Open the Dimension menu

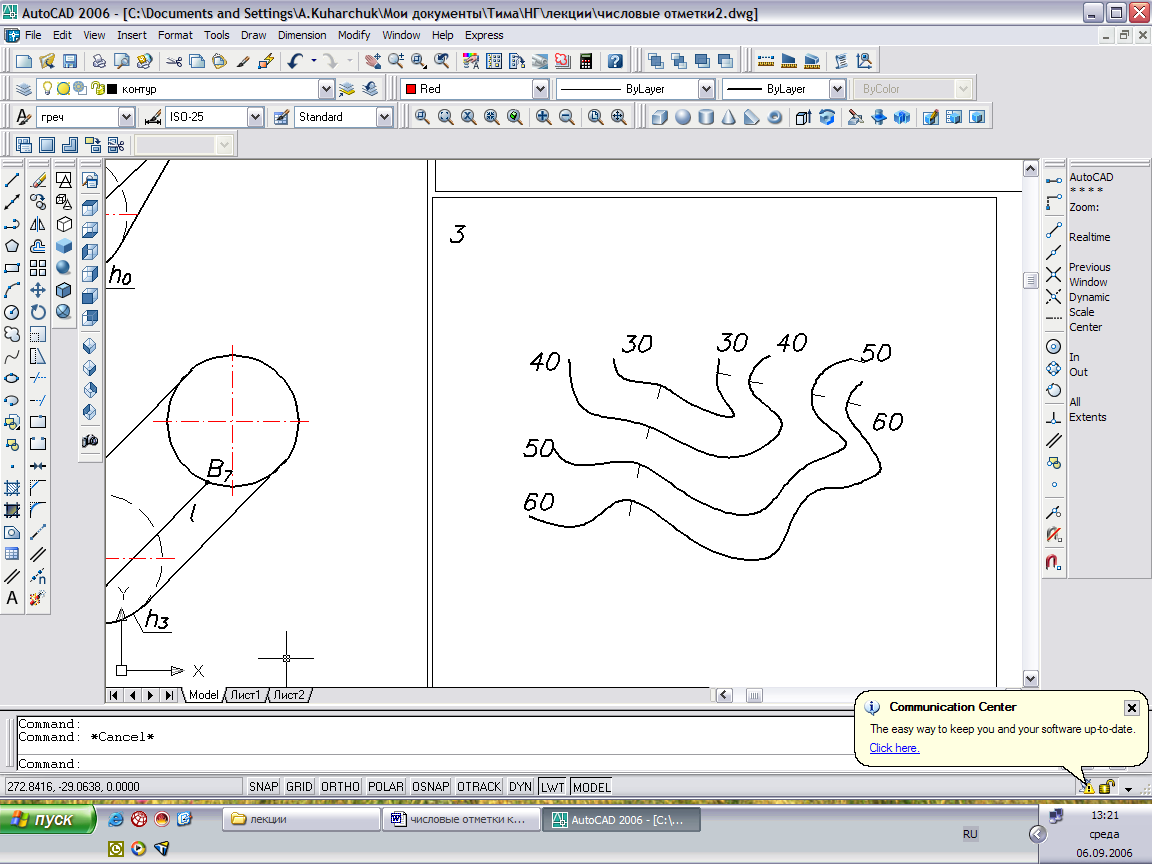pos(302,35)
